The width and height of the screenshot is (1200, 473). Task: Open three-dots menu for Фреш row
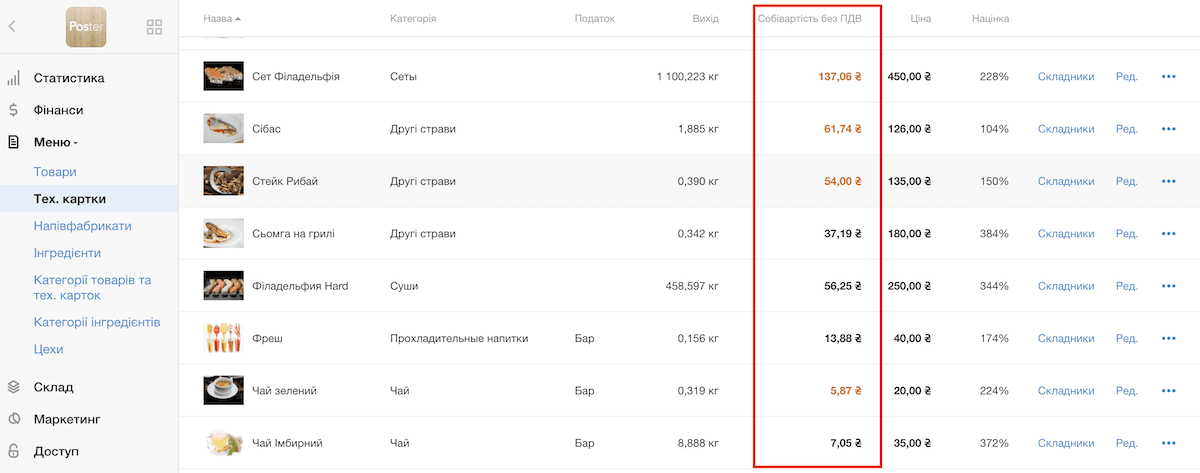(x=1168, y=339)
